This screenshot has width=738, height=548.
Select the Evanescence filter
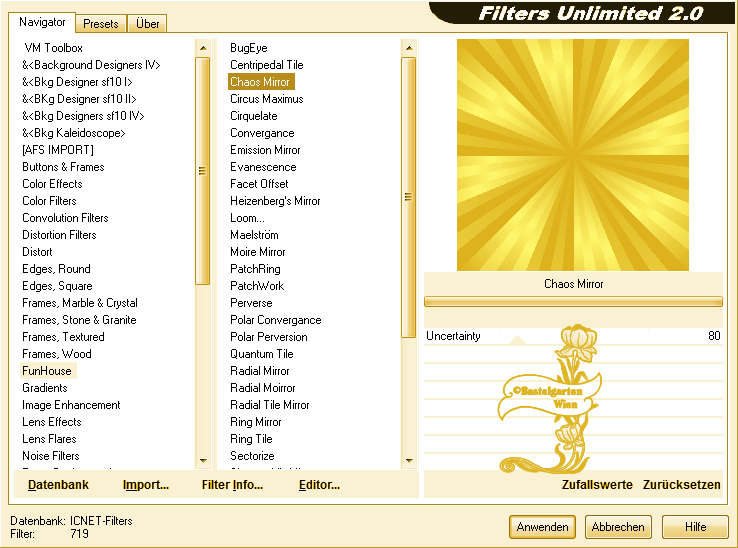[x=263, y=167]
